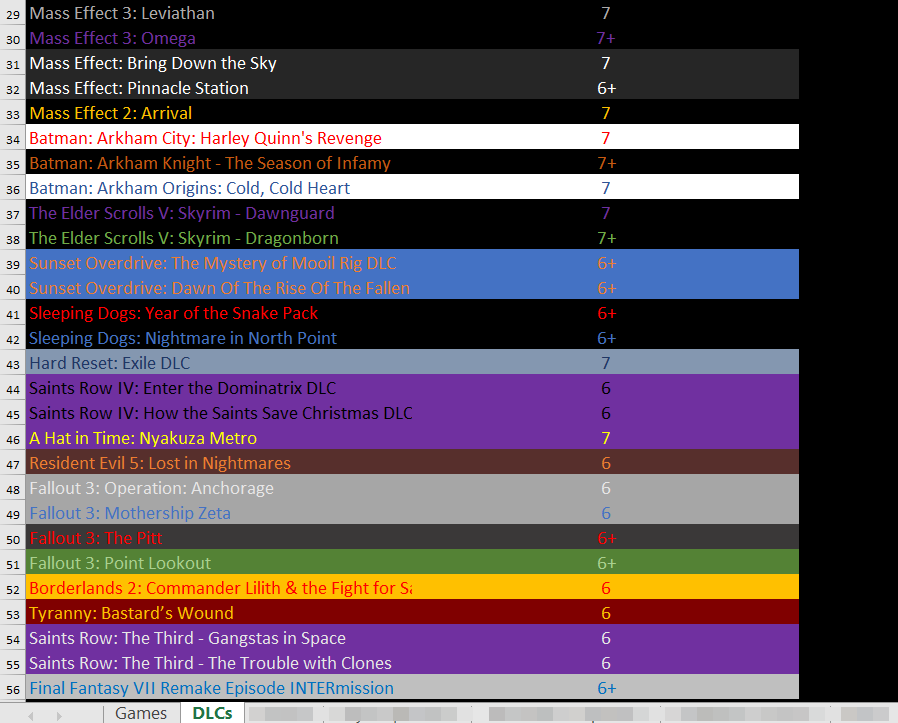
Task: Click cell 'Sleeping Dogs: Nightmare in North Point'
Action: pos(219,338)
